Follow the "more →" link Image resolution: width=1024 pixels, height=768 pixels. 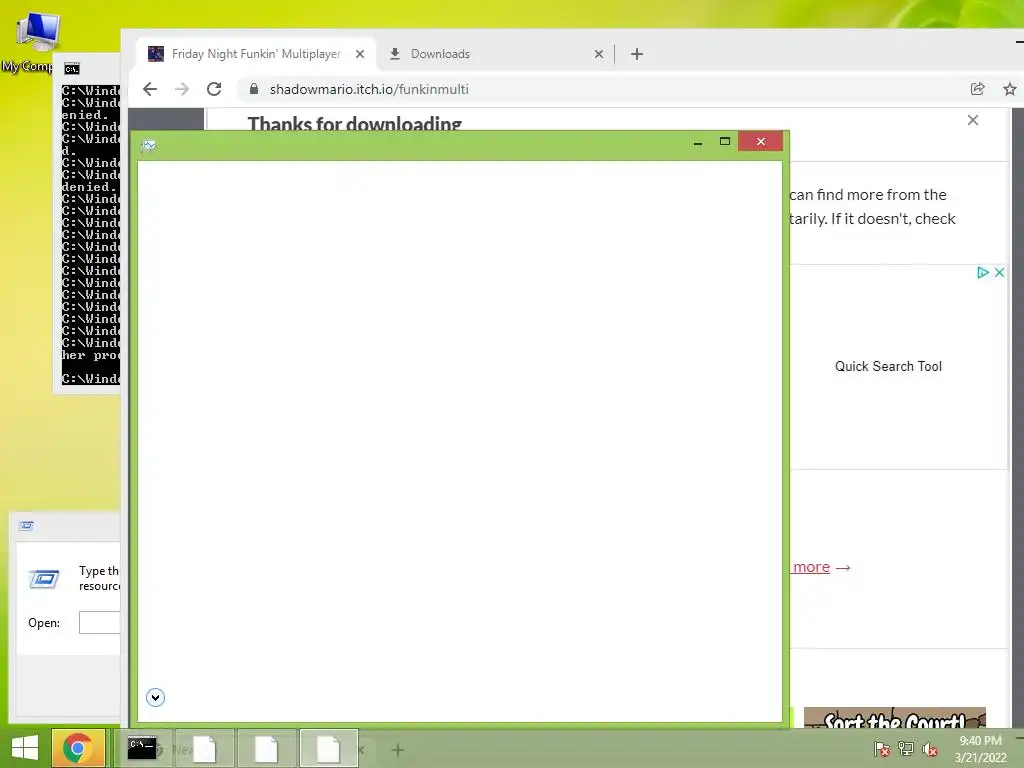tap(820, 567)
